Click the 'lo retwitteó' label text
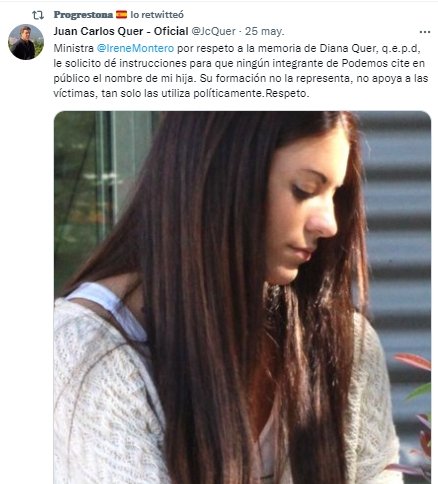The width and height of the screenshot is (438, 484). coord(157,15)
